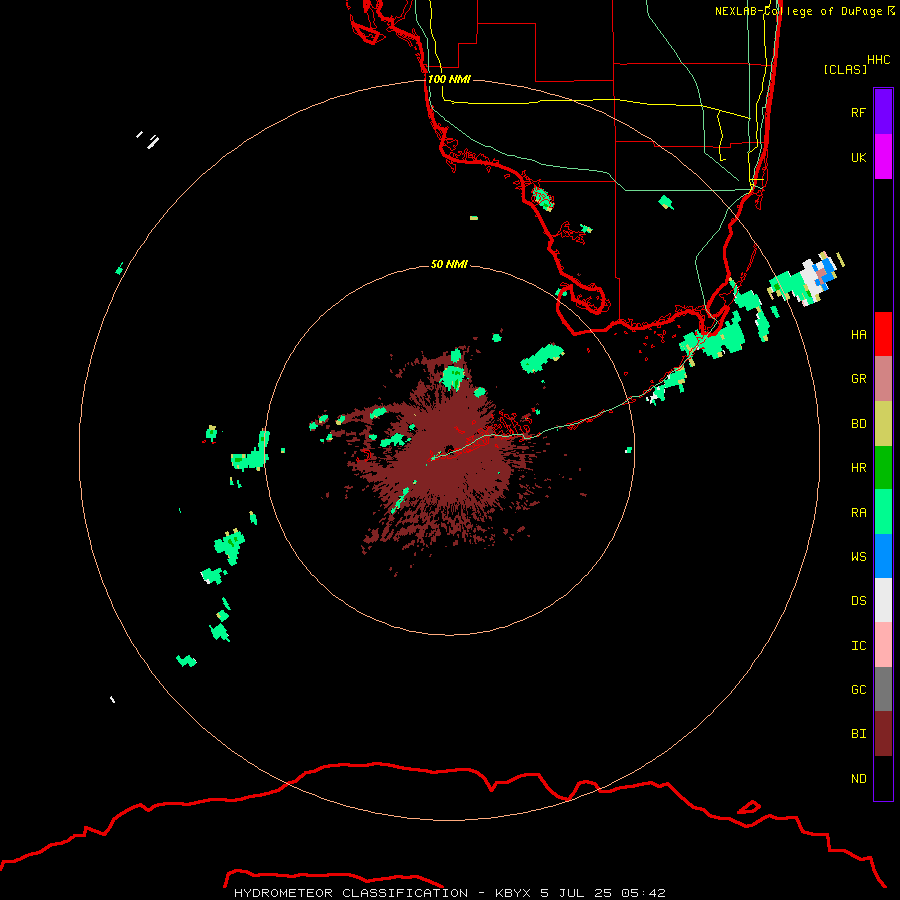This screenshot has width=900, height=900.
Task: Select the BD legend label
Action: (858, 424)
